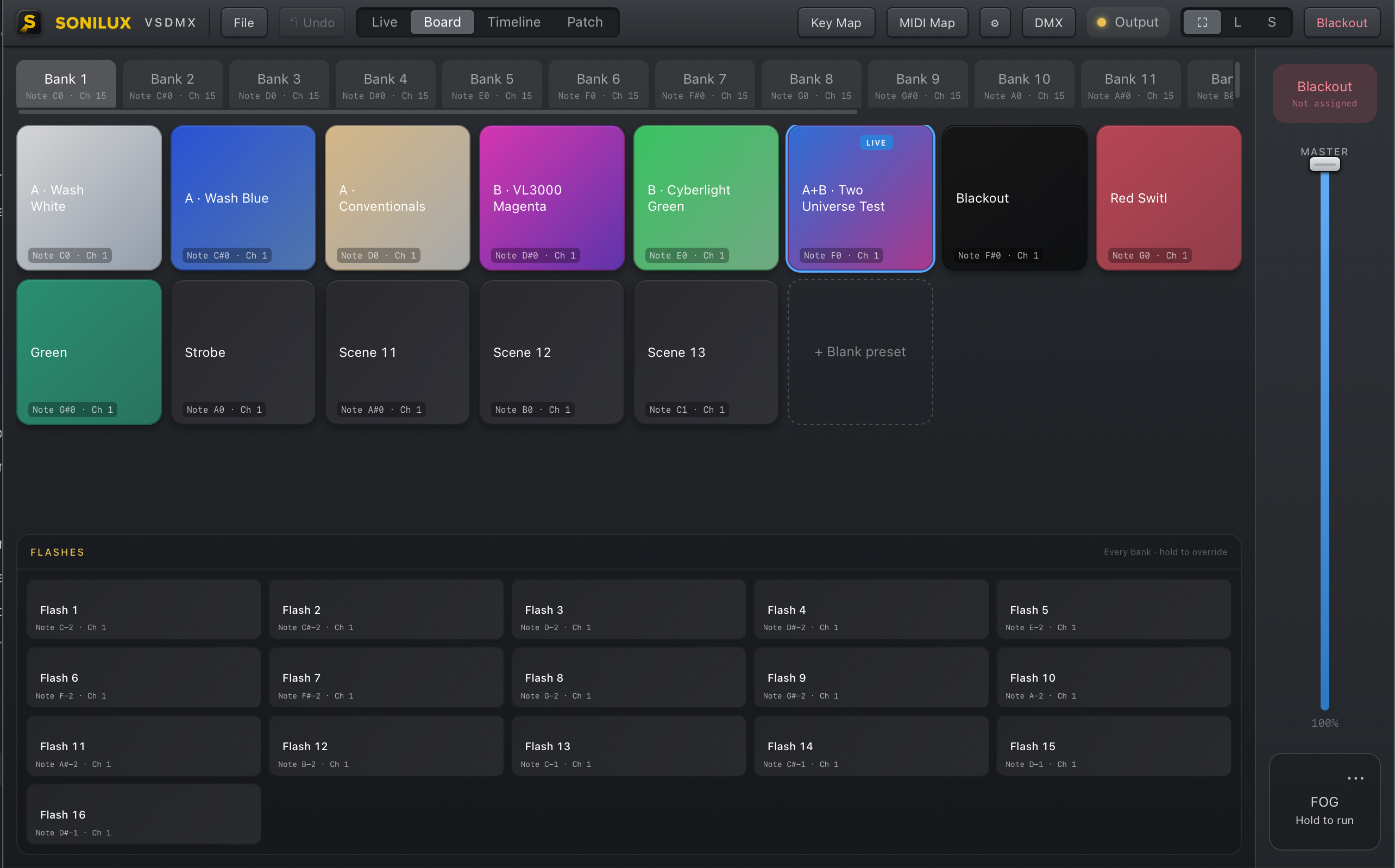Trigger the sidebar Blackout Not assigned pad
This screenshot has height=868, width=1395.
pyautogui.click(x=1324, y=93)
